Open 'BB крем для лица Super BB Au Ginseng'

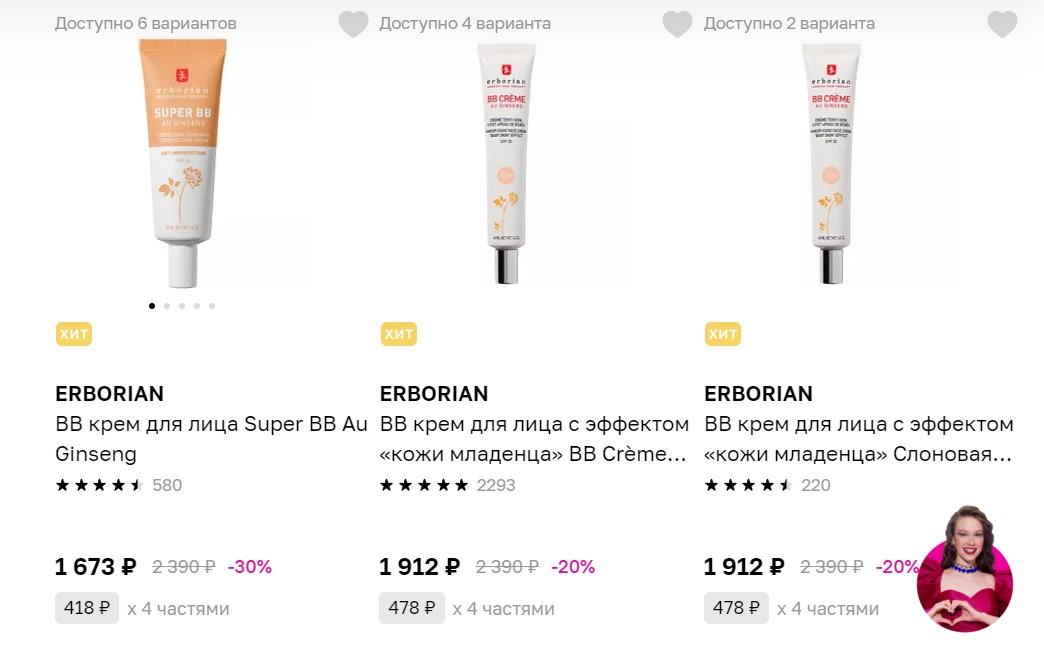click(x=211, y=438)
